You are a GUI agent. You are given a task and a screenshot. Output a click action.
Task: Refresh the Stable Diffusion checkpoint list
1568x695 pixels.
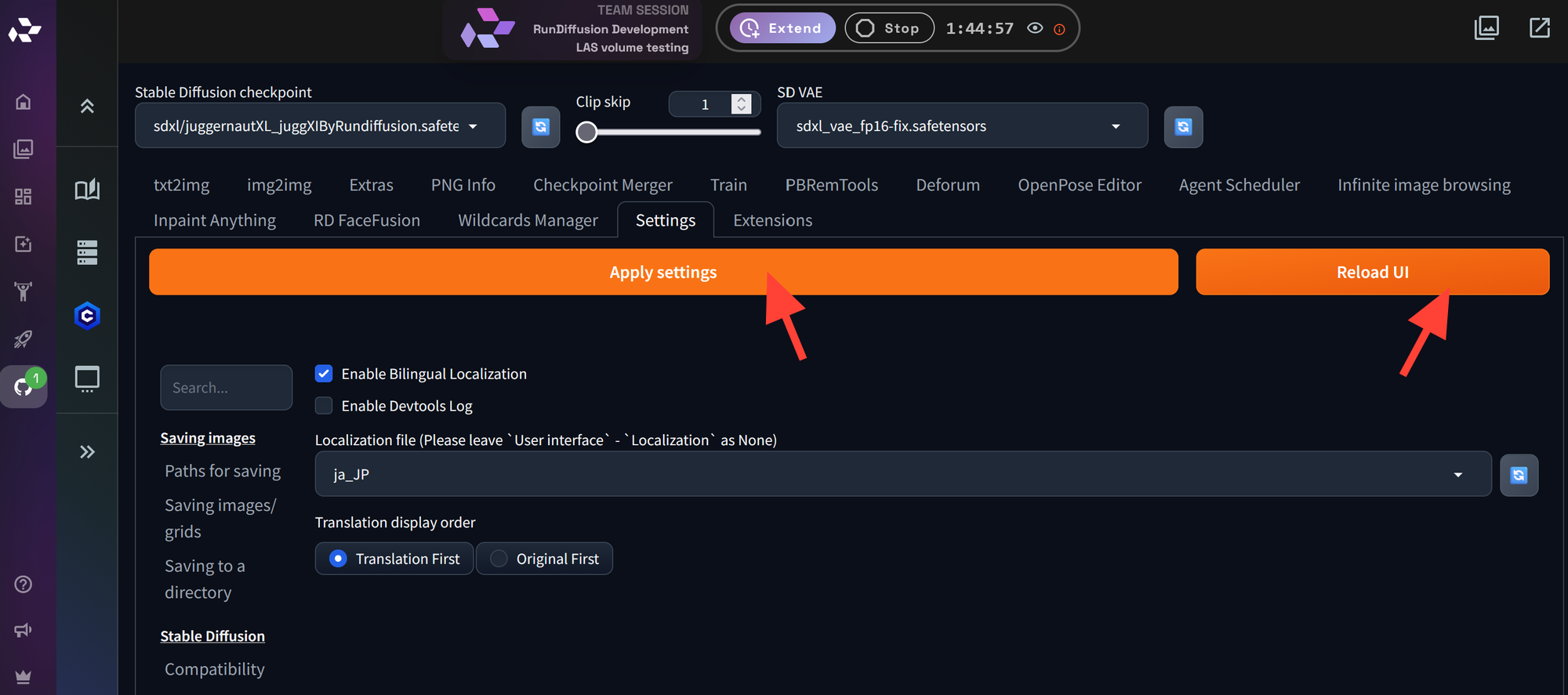(x=541, y=127)
